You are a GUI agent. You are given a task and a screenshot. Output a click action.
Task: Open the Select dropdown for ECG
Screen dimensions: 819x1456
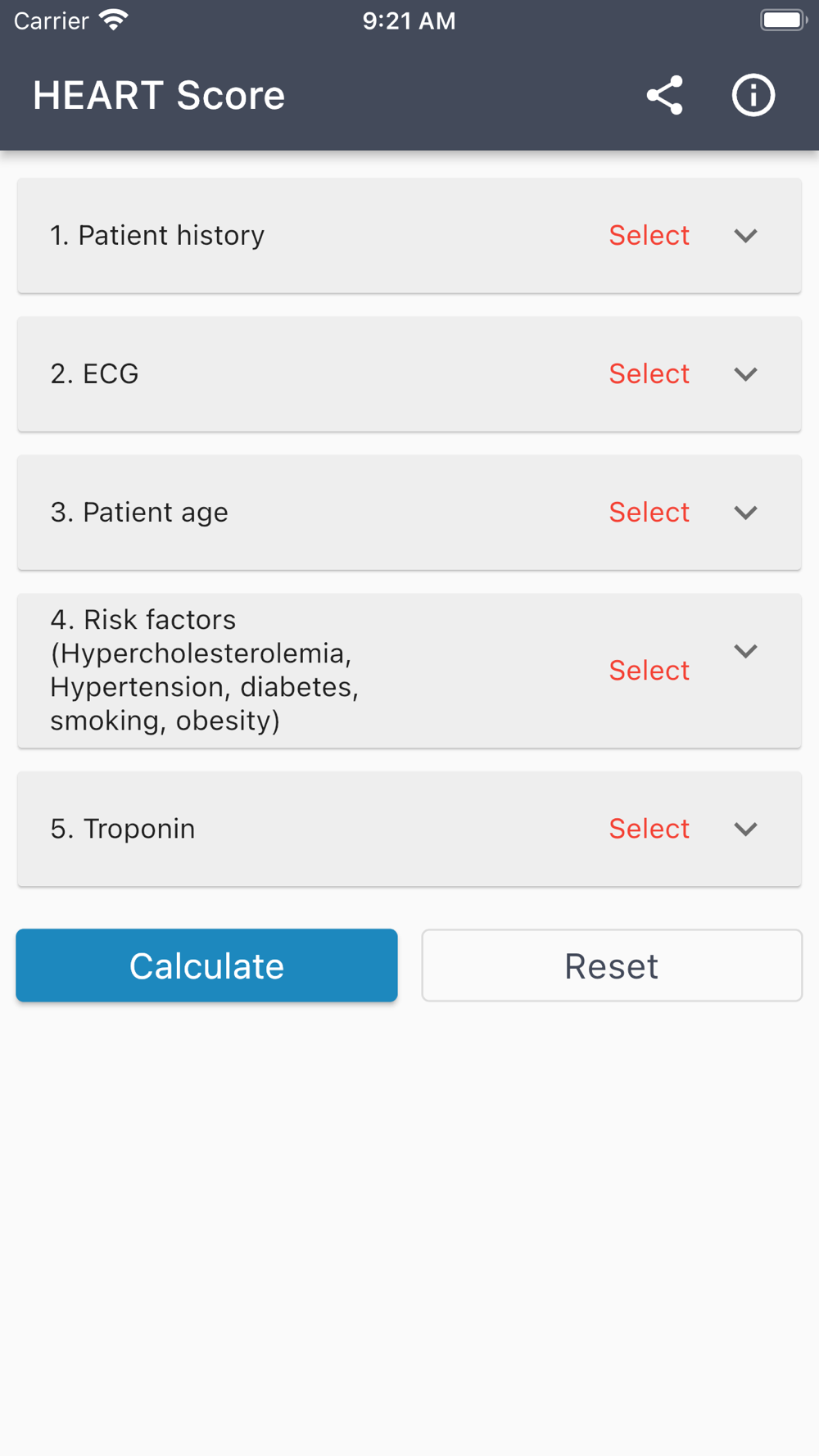(x=649, y=374)
